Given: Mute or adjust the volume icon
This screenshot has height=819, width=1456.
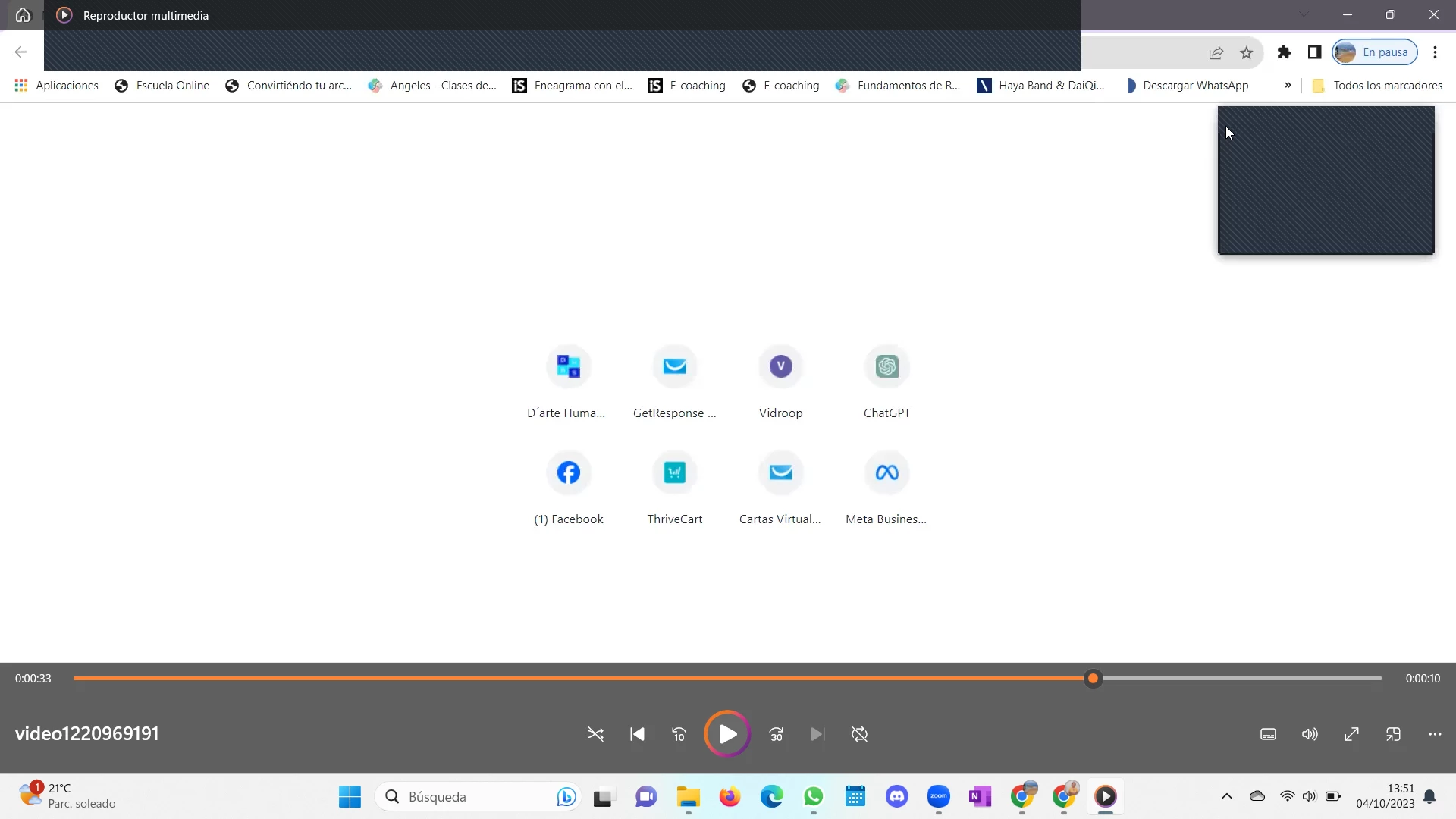Looking at the screenshot, I should click(1310, 734).
